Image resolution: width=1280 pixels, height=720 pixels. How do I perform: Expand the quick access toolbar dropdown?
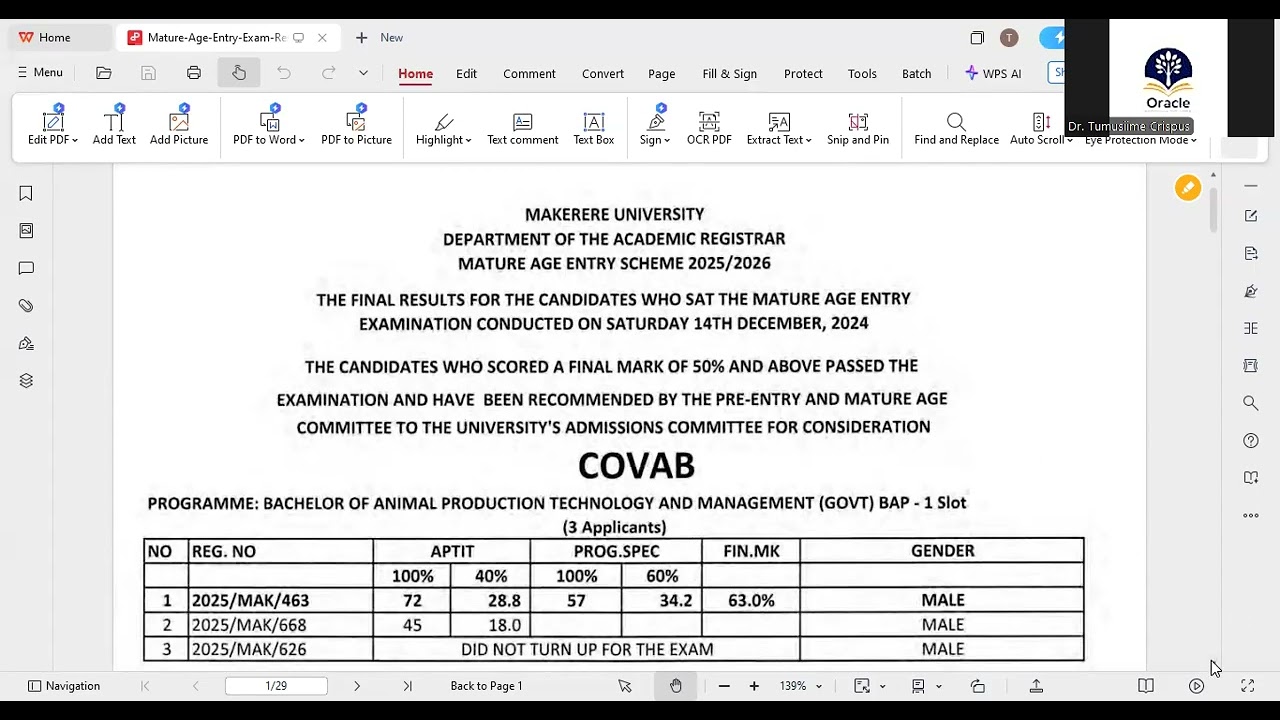363,73
